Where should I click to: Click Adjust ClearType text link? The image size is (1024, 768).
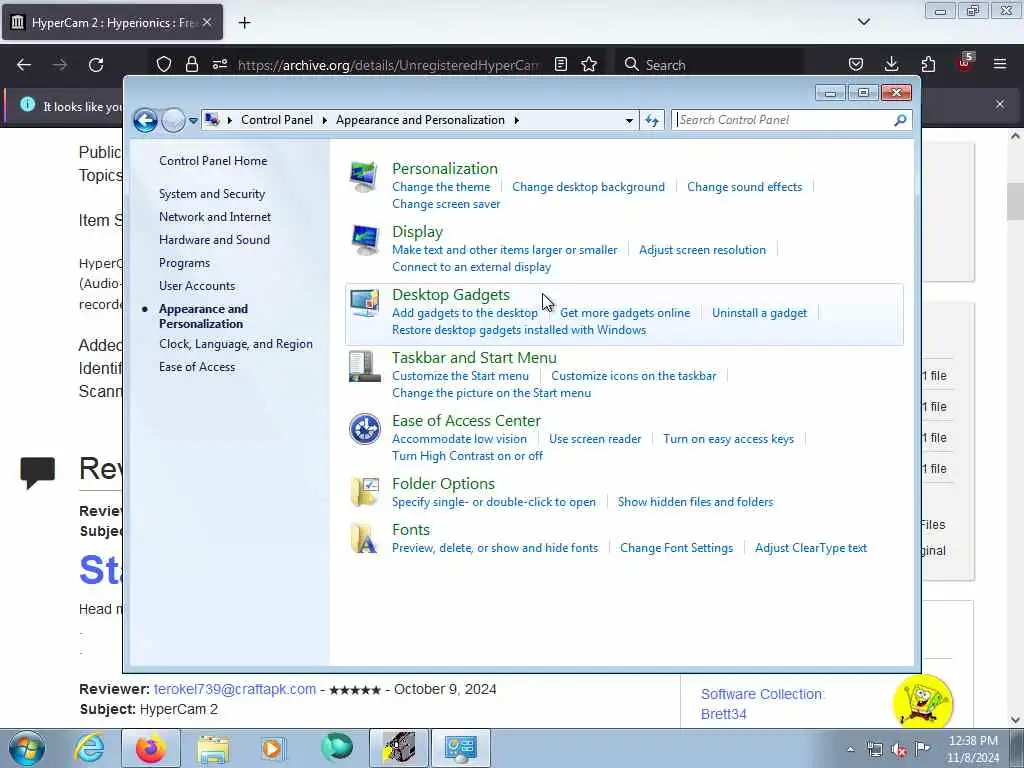click(x=811, y=548)
